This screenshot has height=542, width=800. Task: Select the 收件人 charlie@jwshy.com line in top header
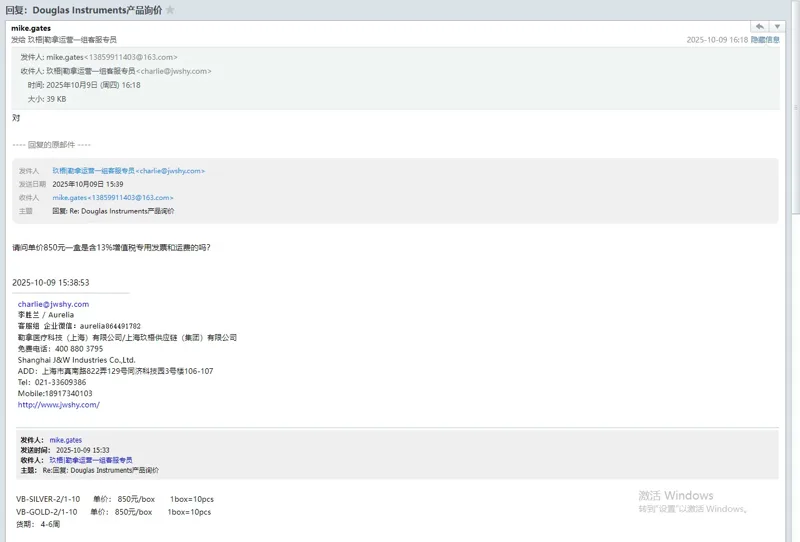(116, 71)
